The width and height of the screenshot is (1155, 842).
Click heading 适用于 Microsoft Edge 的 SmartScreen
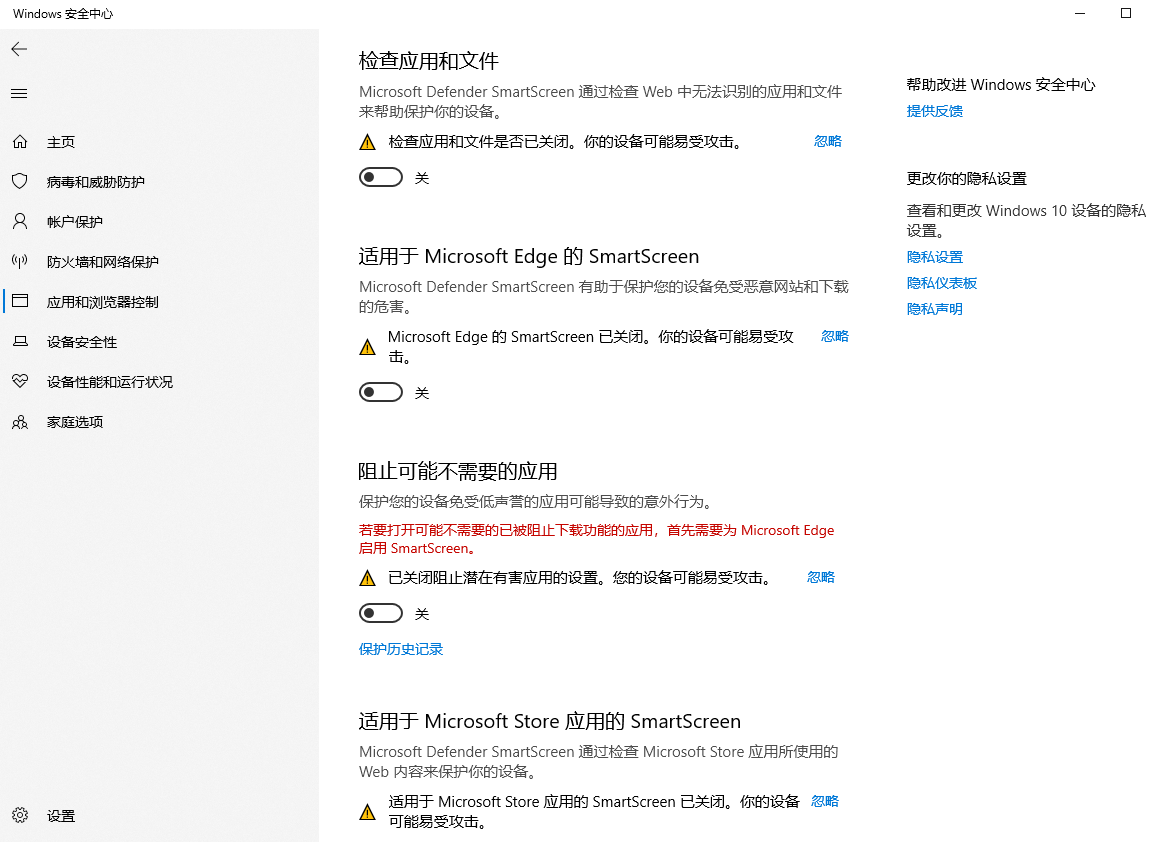pos(529,256)
